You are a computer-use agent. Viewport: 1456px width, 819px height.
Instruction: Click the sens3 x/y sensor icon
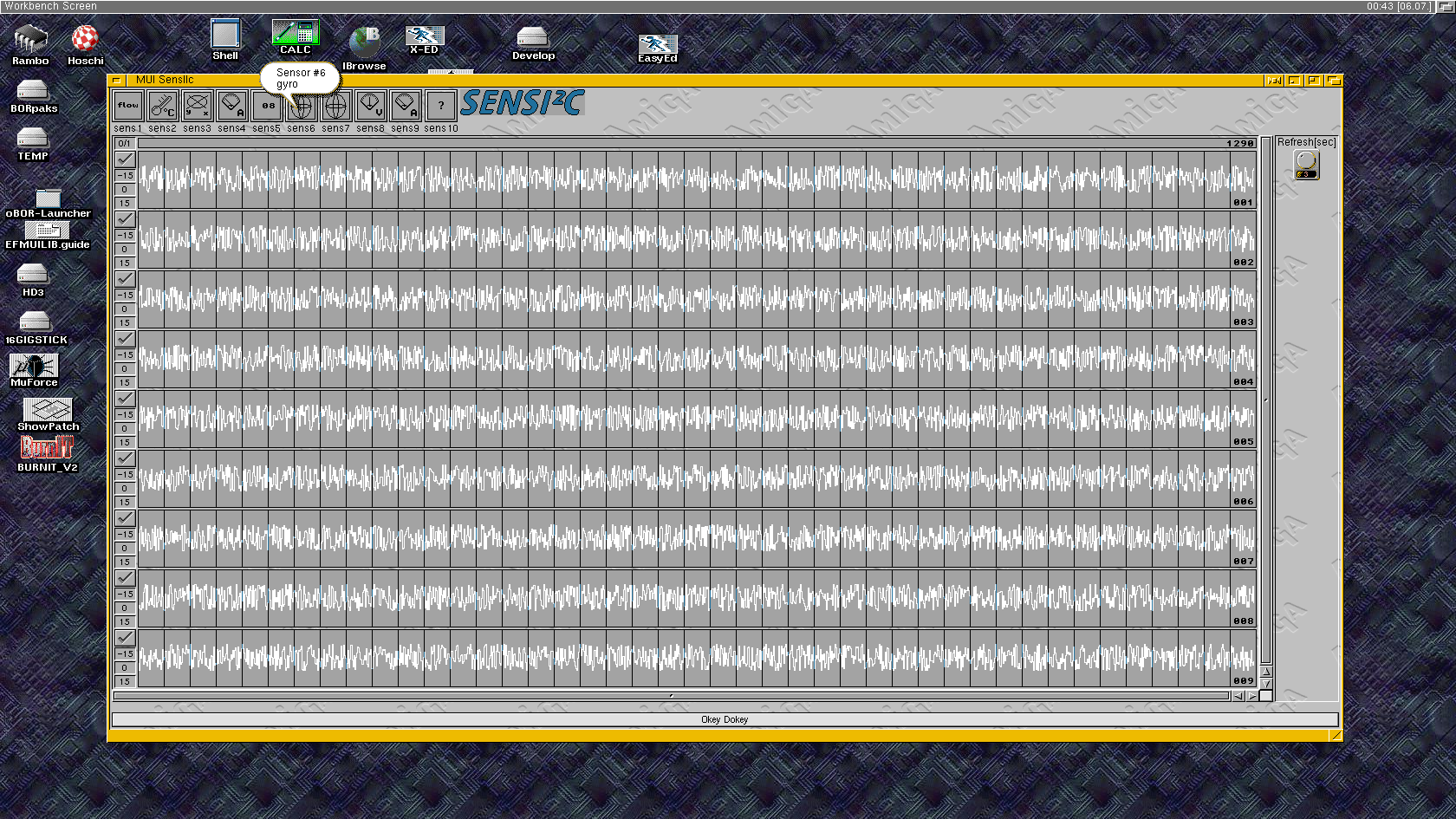198,106
